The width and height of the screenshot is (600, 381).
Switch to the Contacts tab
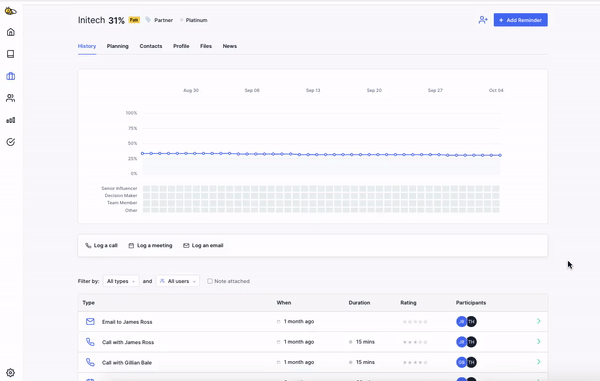pos(151,46)
